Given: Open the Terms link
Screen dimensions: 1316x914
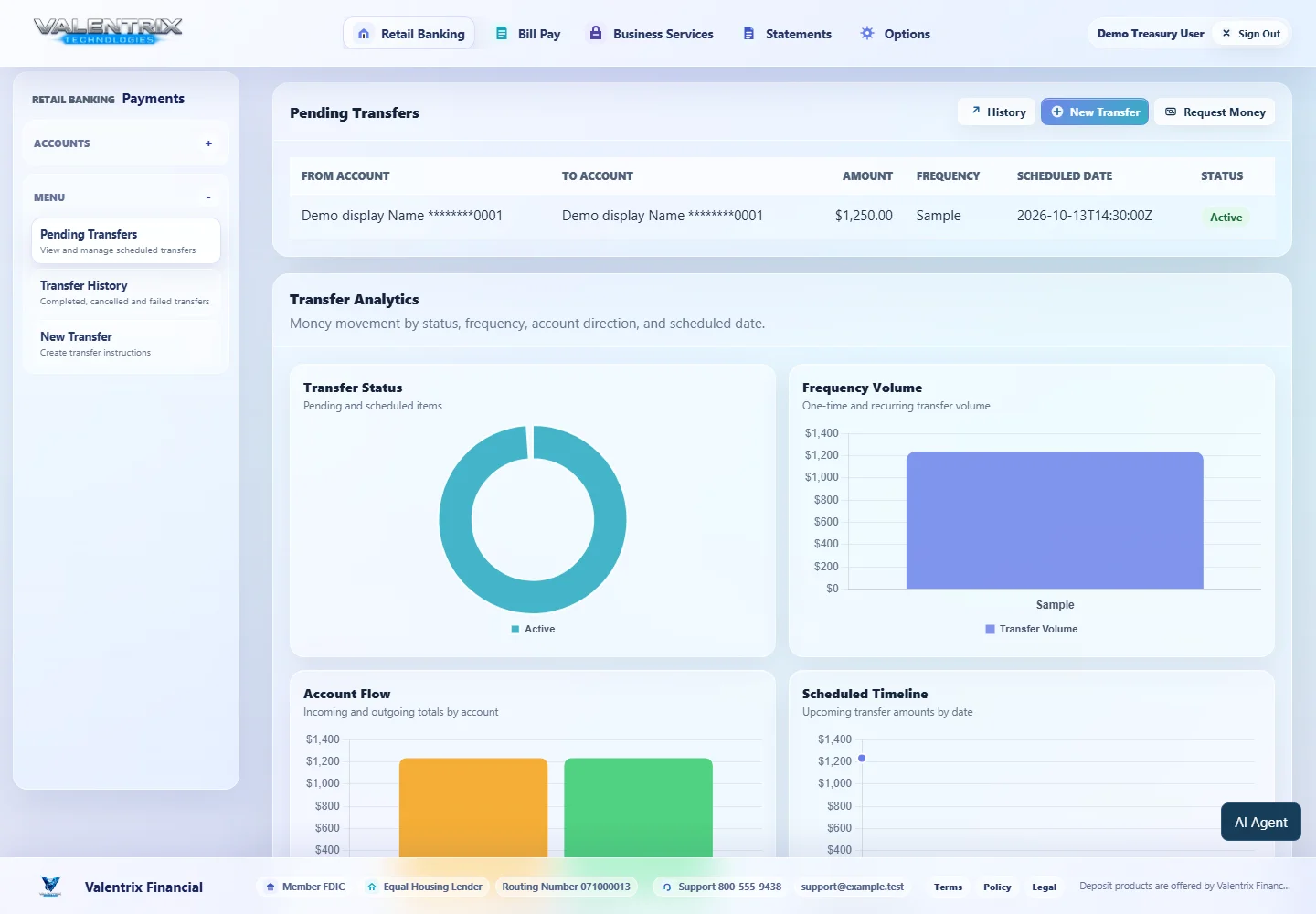Looking at the screenshot, I should 948,887.
